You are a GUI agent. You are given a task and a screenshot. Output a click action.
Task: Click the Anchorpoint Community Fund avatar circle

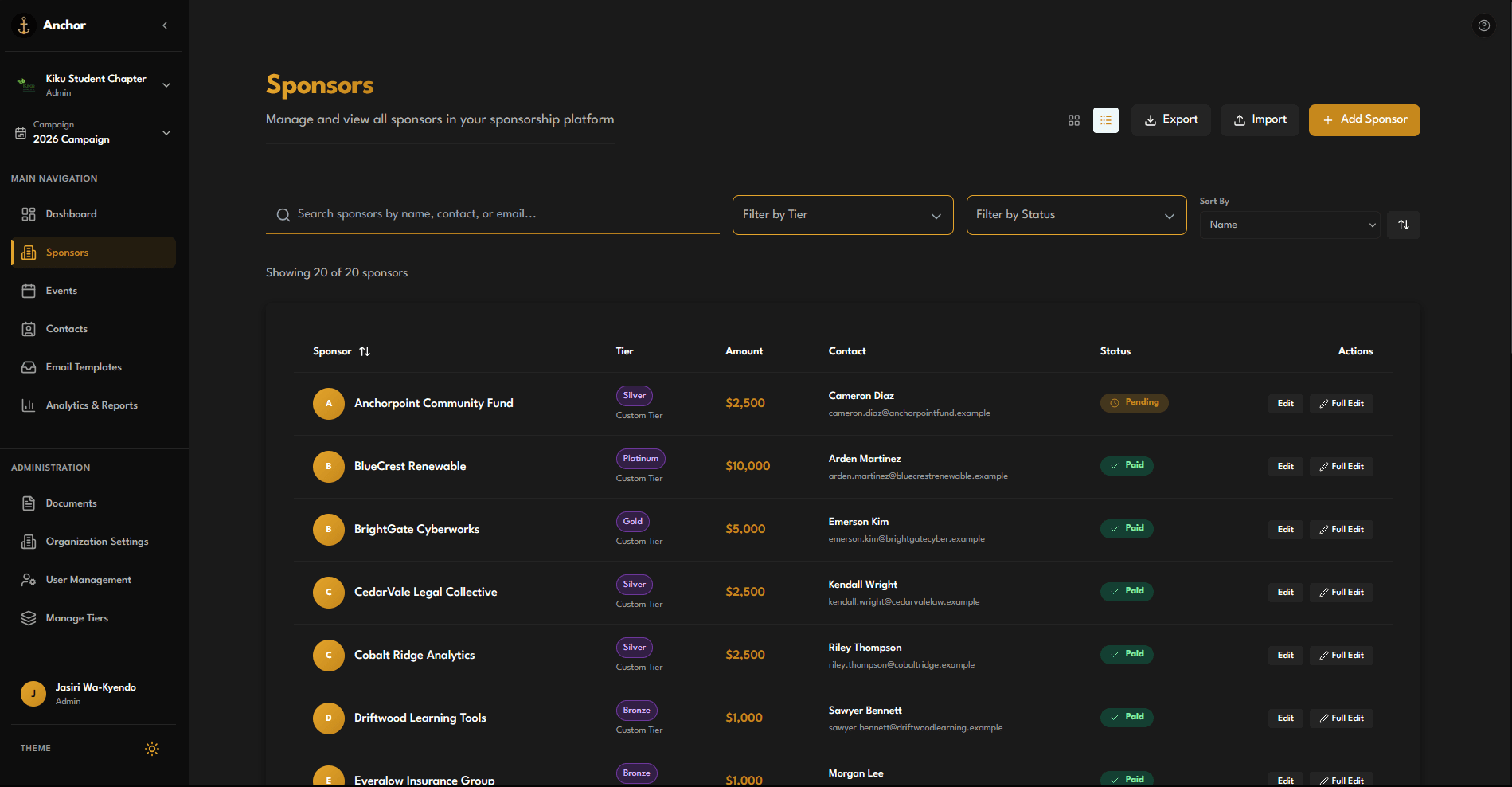click(329, 404)
